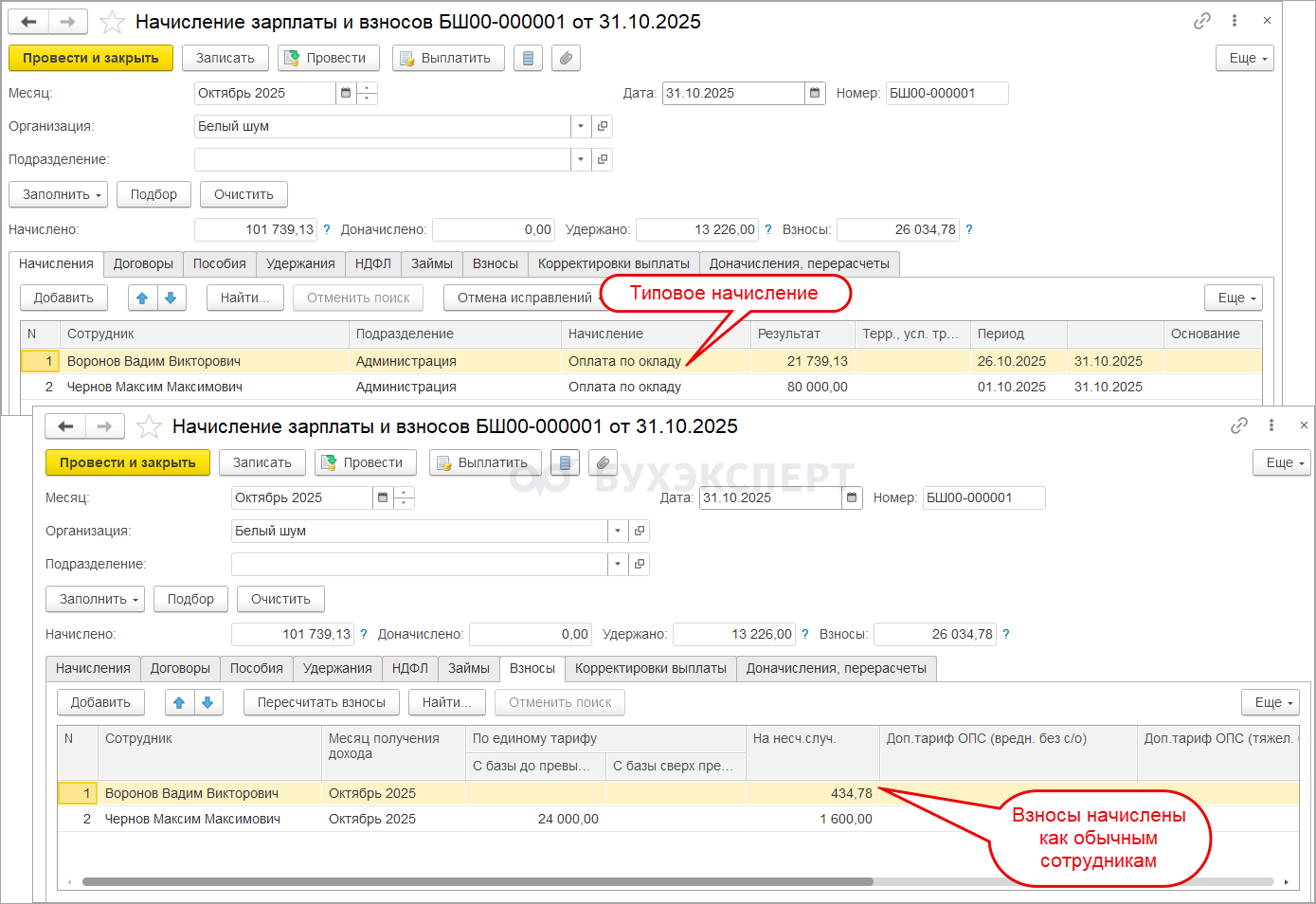Click the question mark next to Удержано in the front window
The width and height of the screenshot is (1316, 904).
pos(805,634)
